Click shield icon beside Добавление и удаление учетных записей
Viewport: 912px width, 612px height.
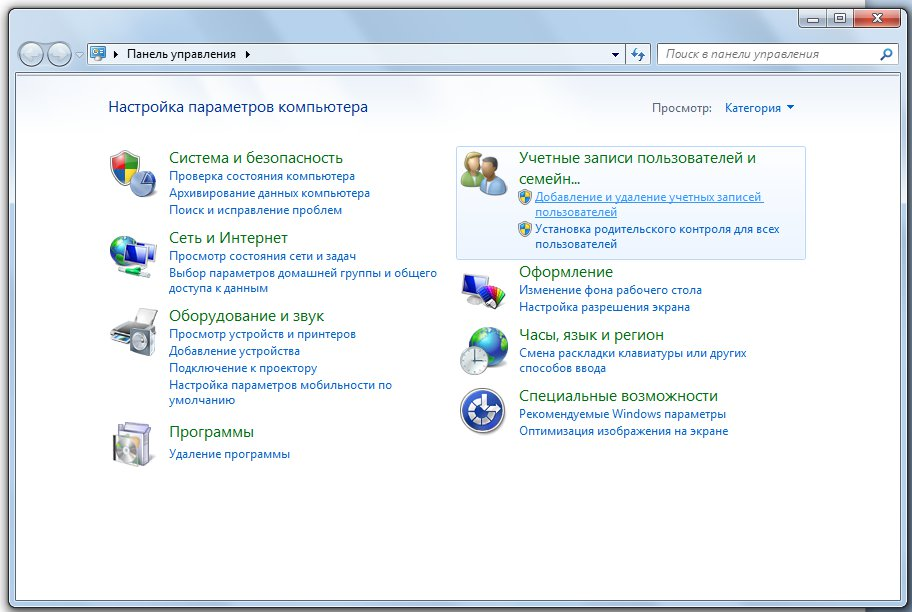pyautogui.click(x=525, y=197)
